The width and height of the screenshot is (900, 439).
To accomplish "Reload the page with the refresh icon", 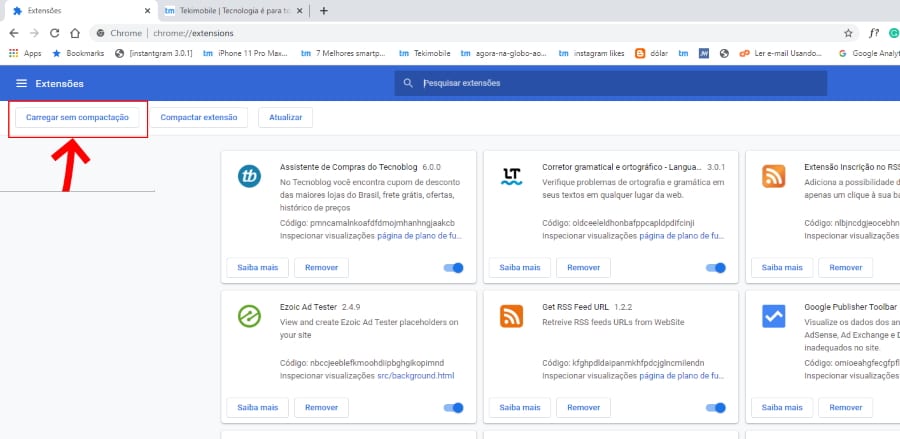I will [x=55, y=33].
